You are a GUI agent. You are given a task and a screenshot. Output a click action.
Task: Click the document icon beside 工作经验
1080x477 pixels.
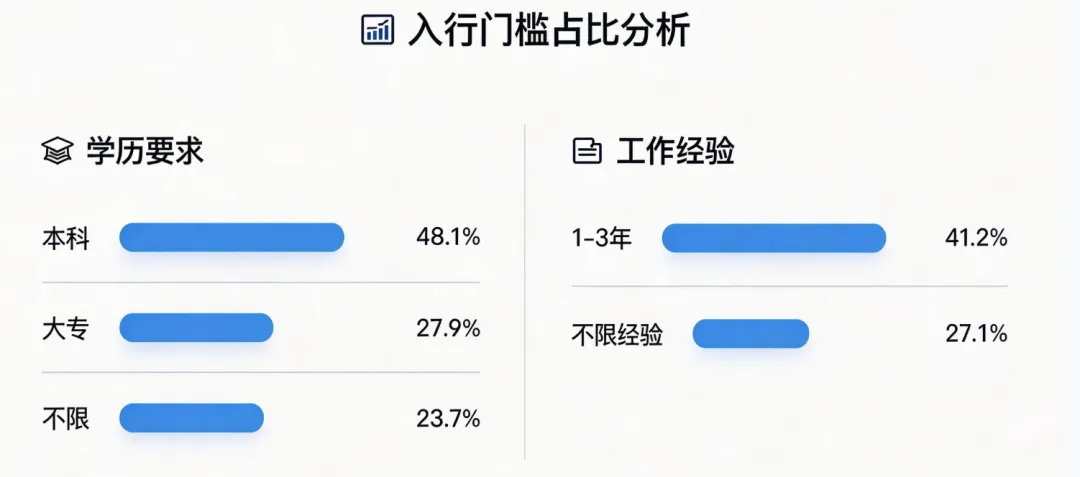click(587, 151)
